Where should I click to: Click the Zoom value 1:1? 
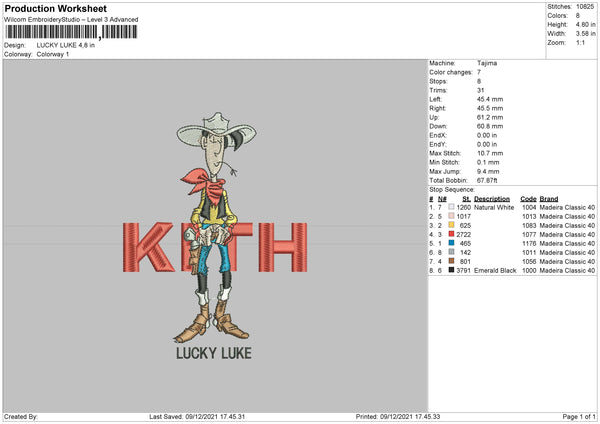580,42
